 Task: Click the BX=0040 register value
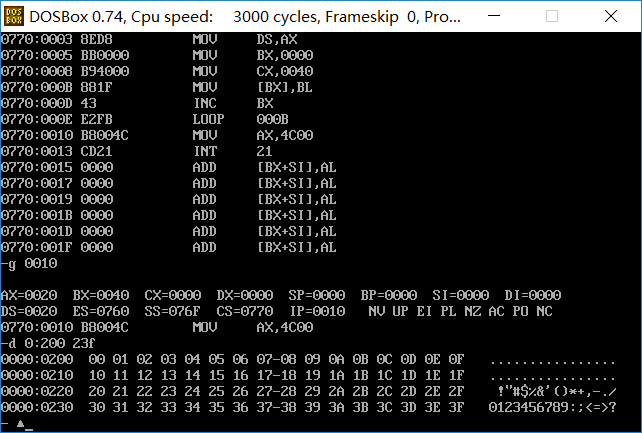pyautogui.click(x=101, y=295)
